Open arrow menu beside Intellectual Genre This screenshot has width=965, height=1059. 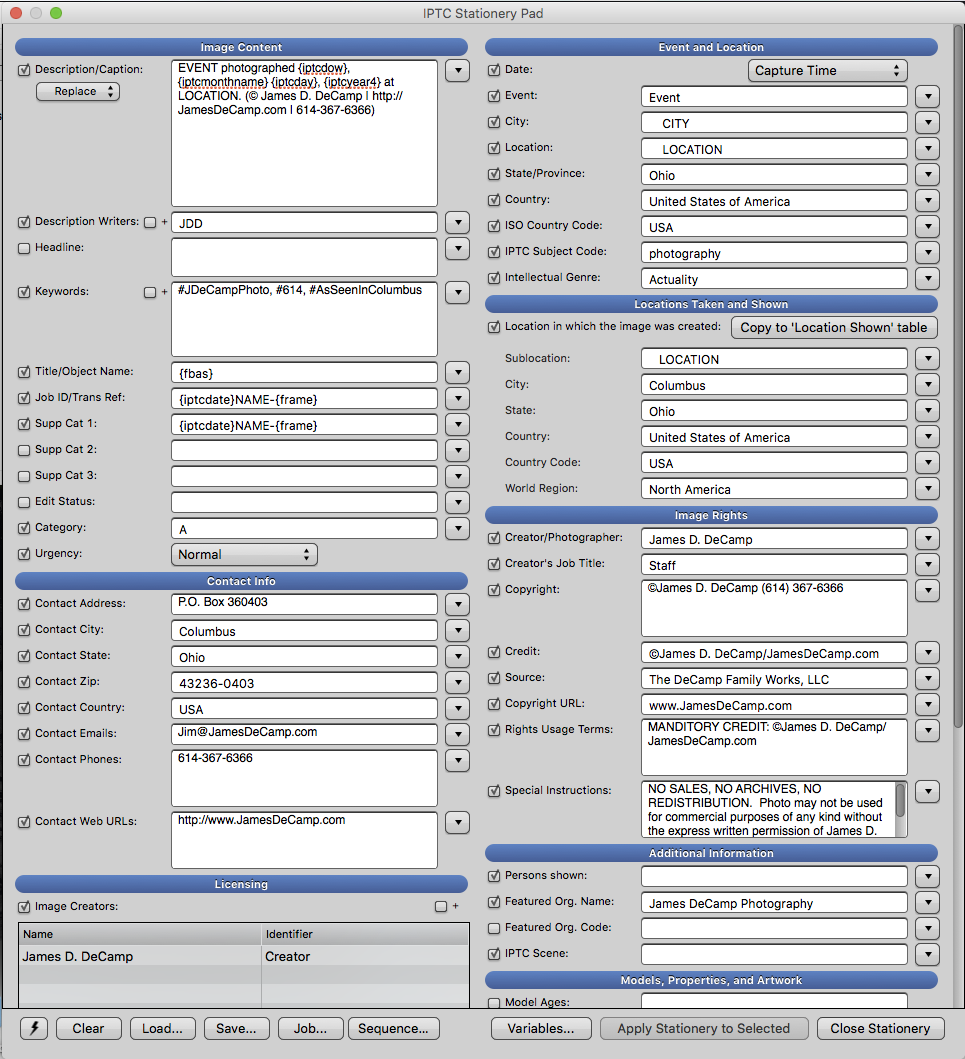928,278
